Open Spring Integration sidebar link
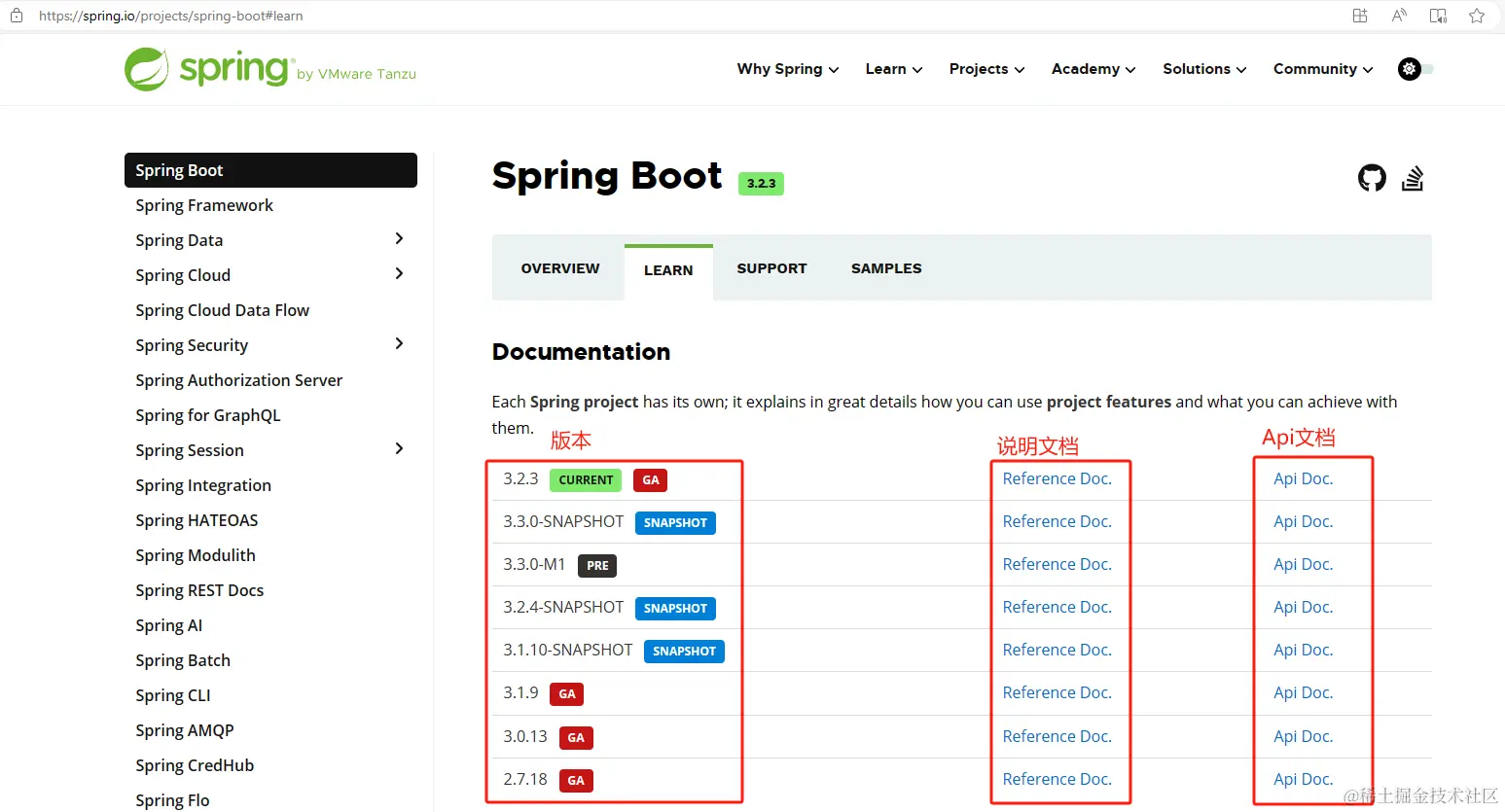Image resolution: width=1505 pixels, height=812 pixels. 203,485
